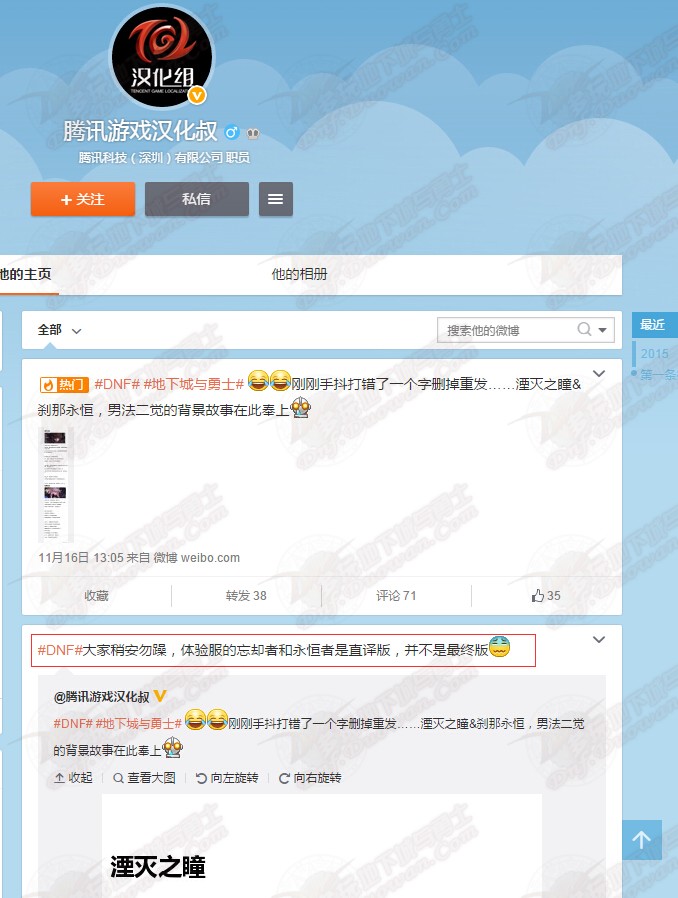Expand first post's chevron menu
The image size is (678, 898).
point(599,373)
